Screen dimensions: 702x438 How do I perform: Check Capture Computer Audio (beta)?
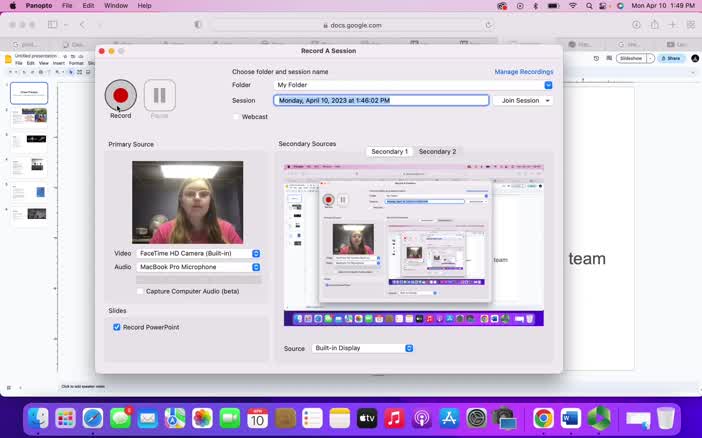(x=140, y=291)
